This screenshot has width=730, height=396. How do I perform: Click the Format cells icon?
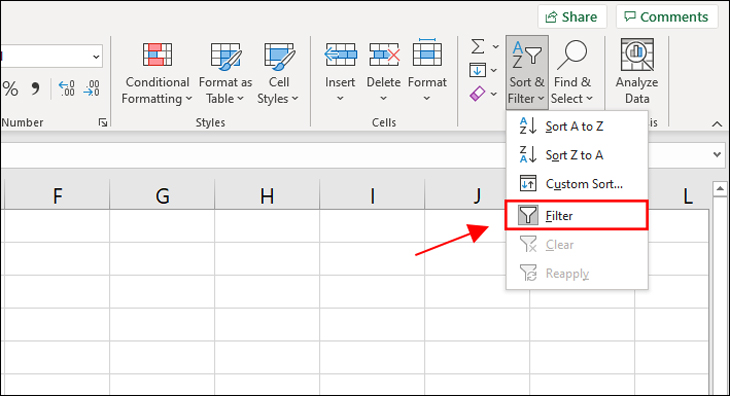(x=427, y=54)
